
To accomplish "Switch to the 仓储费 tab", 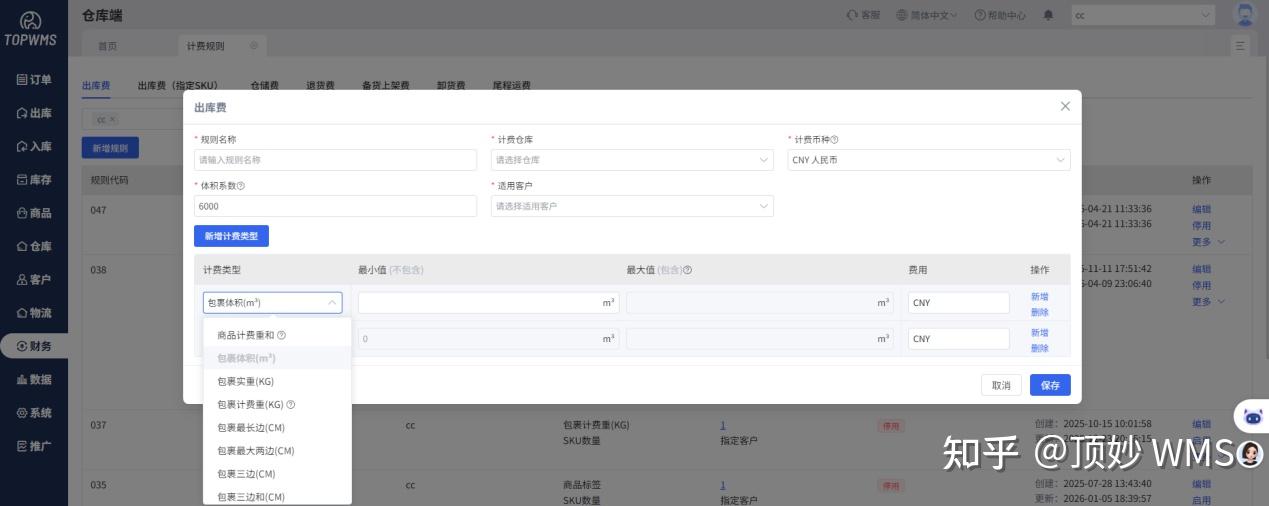I will tap(265, 86).
